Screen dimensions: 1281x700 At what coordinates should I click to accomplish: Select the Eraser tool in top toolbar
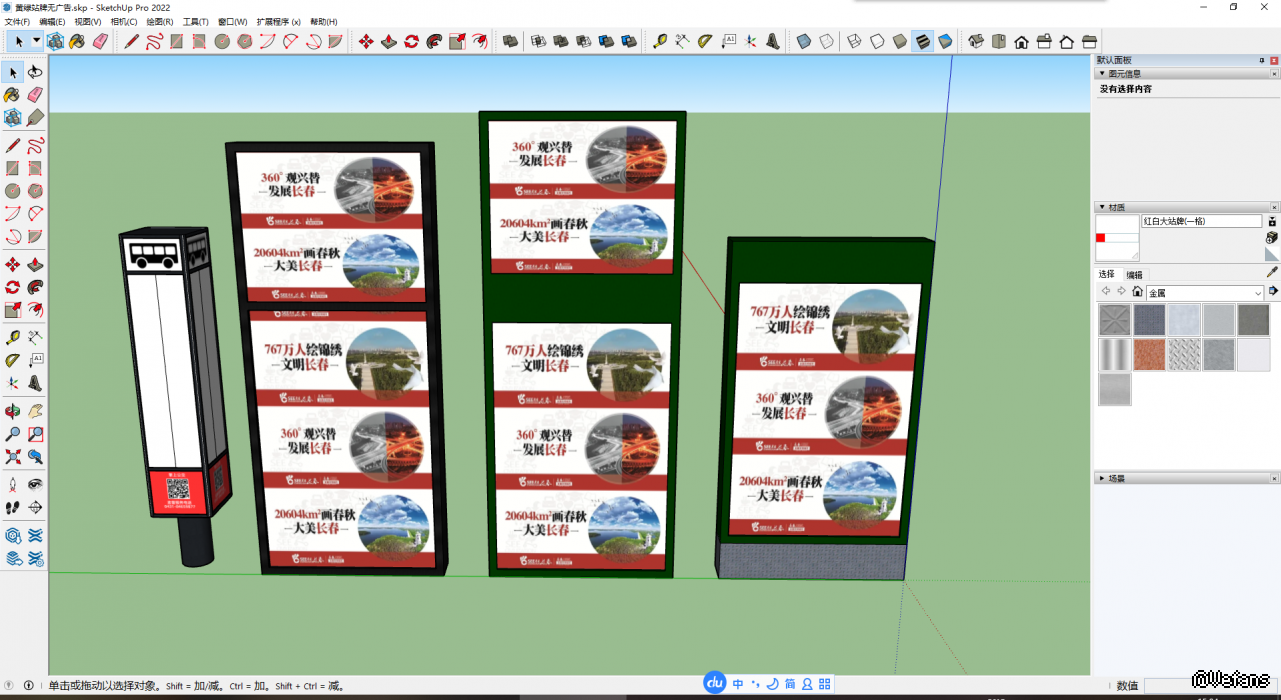pyautogui.click(x=100, y=41)
